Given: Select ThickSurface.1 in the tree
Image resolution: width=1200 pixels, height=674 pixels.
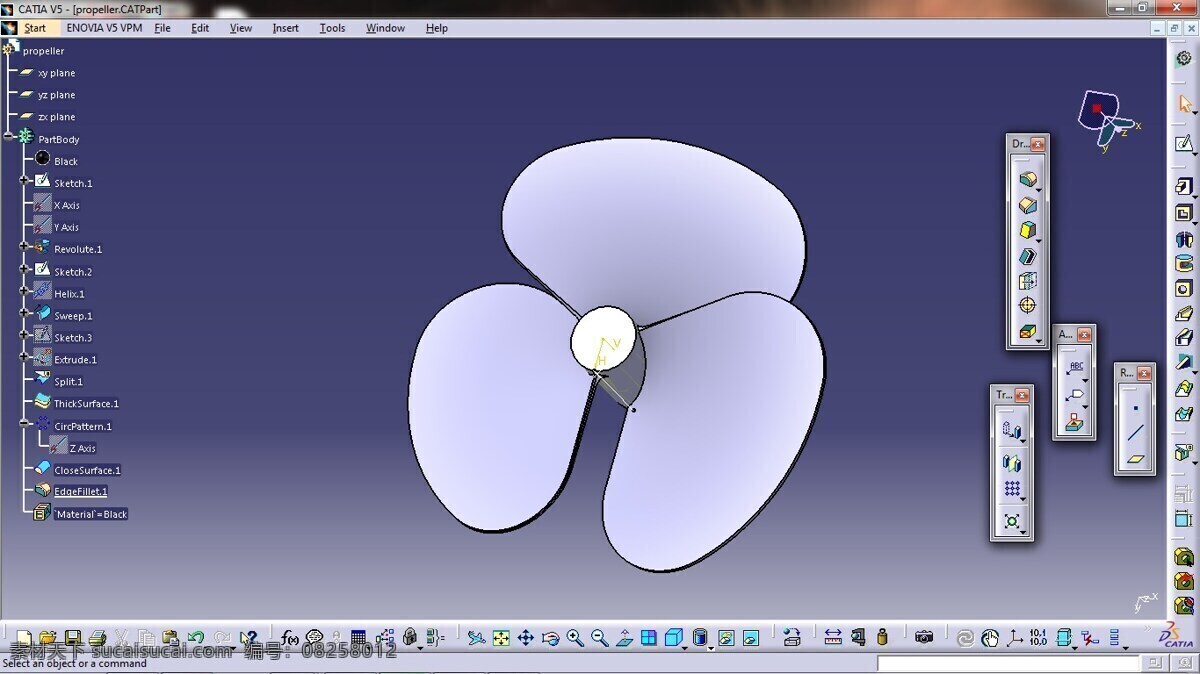Looking at the screenshot, I should point(86,404).
